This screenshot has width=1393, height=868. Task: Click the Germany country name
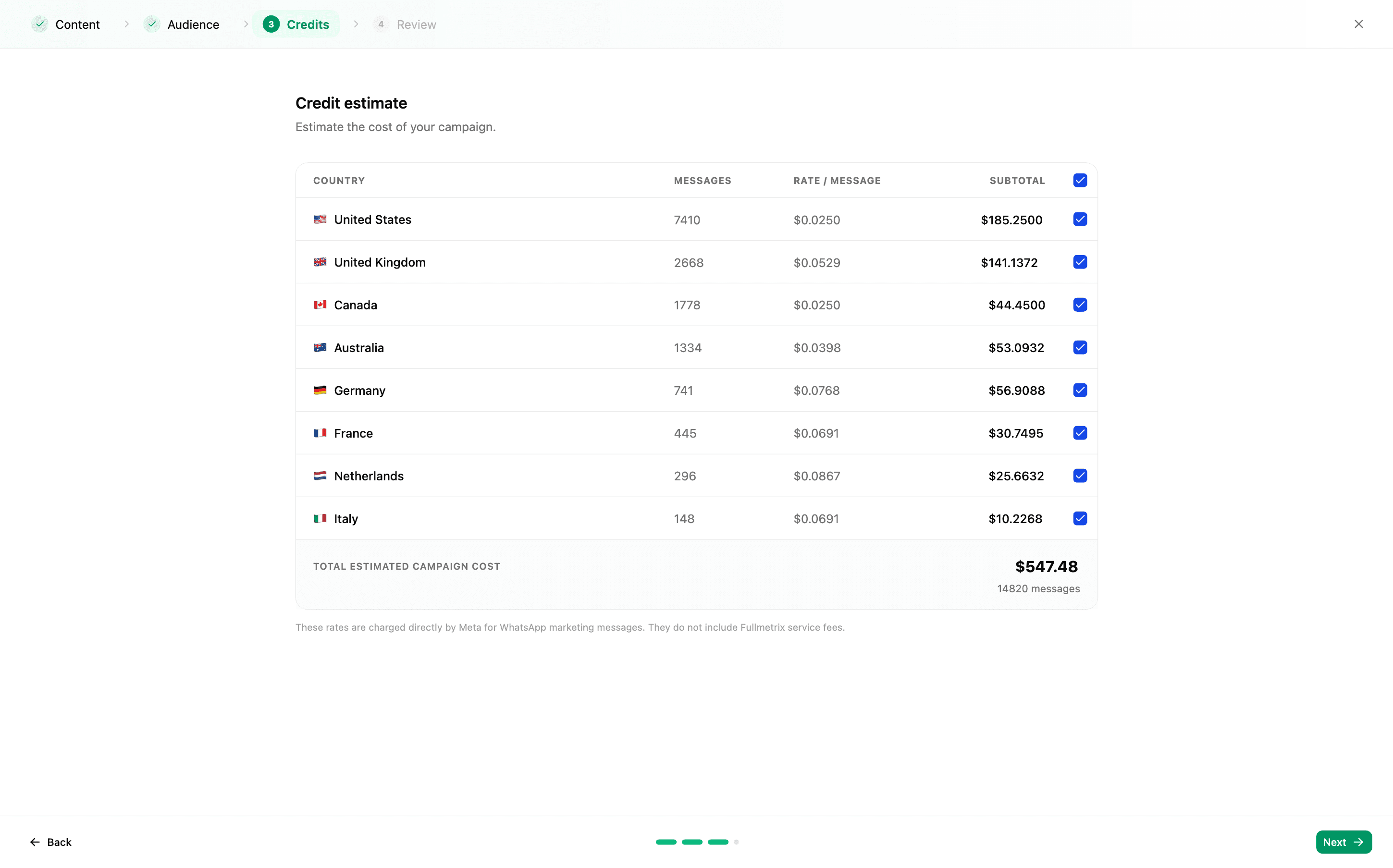[359, 391]
